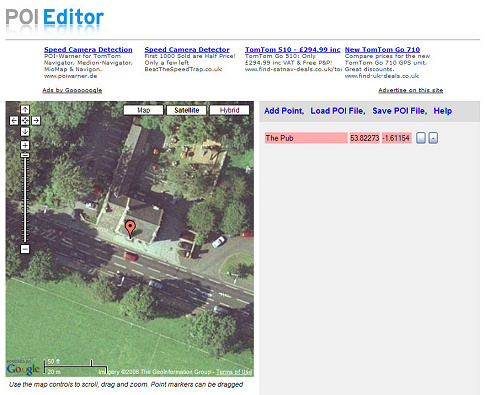Zoom out with the minus button
Screen dimensions: 485x395
(25, 249)
